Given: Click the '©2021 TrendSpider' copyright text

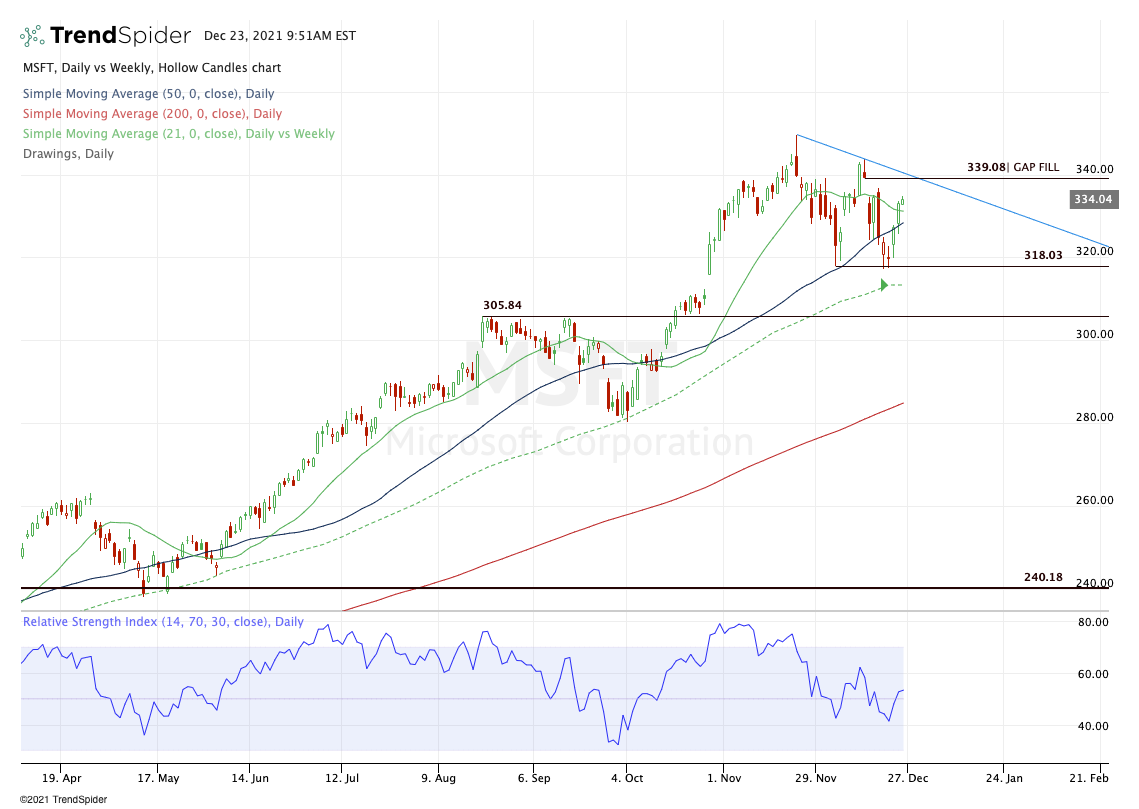Looking at the screenshot, I should click(63, 800).
